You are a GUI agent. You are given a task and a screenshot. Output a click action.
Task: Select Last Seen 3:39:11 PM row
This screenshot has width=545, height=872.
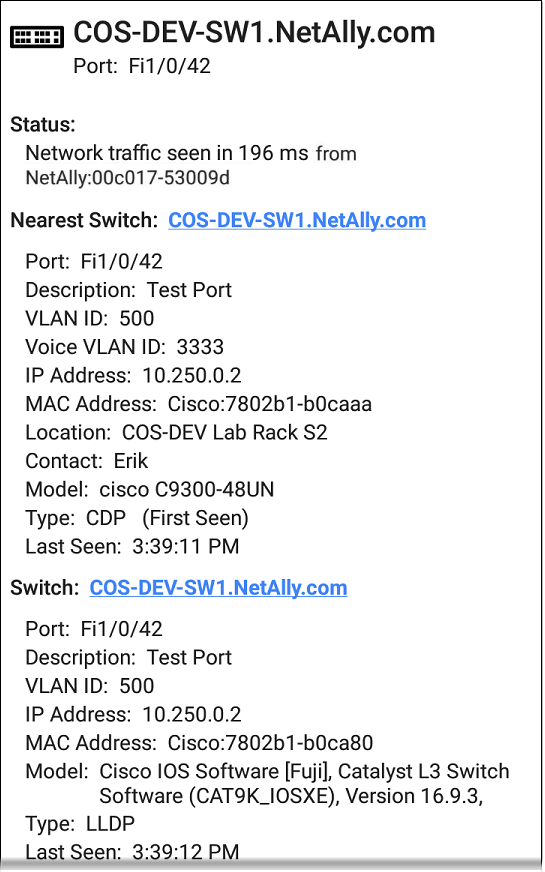pos(132,547)
